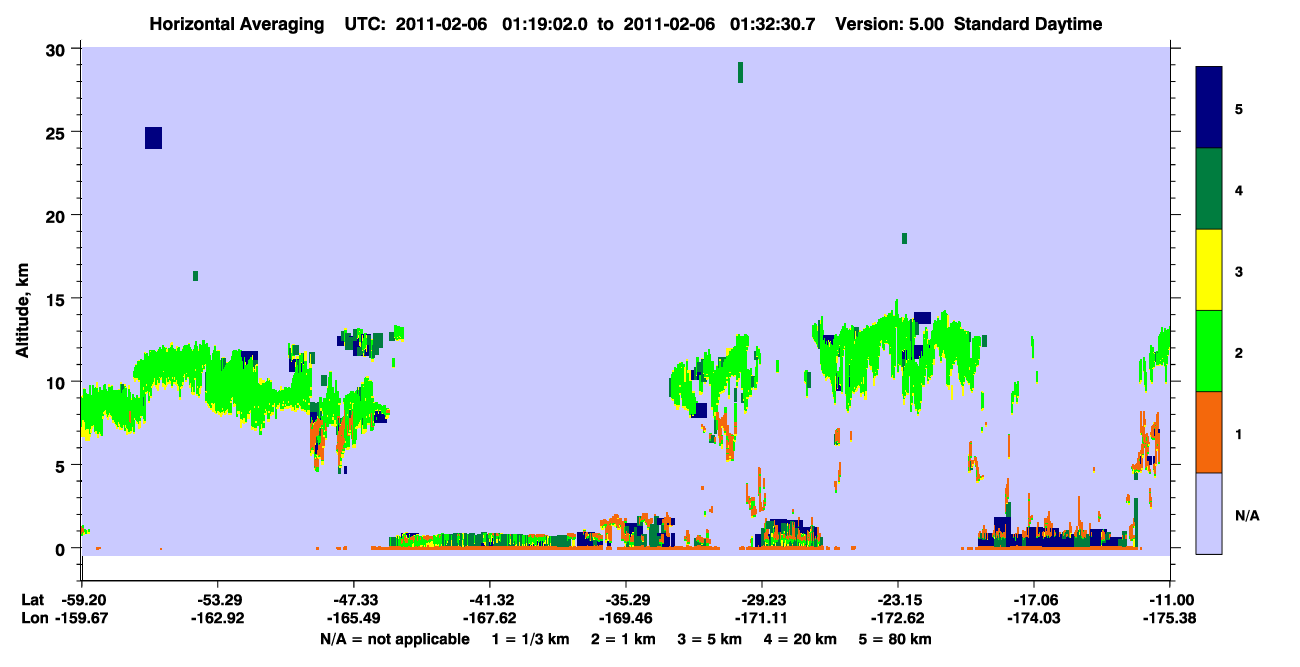Click the dark blue square near 25 km altitude

click(153, 138)
